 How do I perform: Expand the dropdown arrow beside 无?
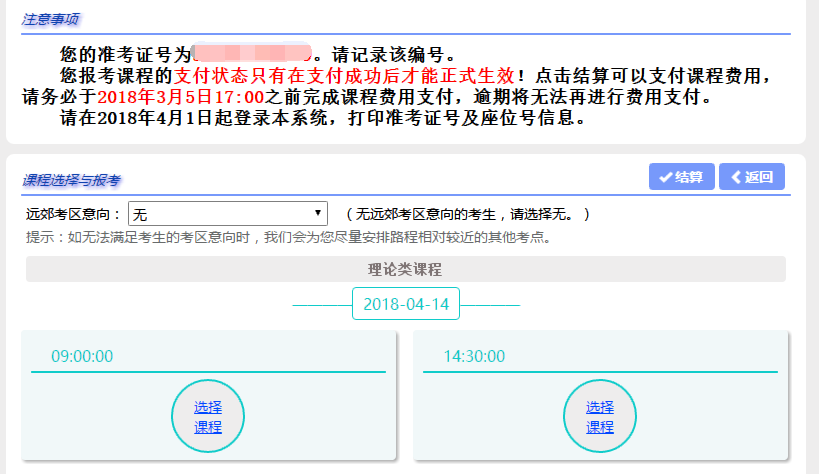coord(319,214)
